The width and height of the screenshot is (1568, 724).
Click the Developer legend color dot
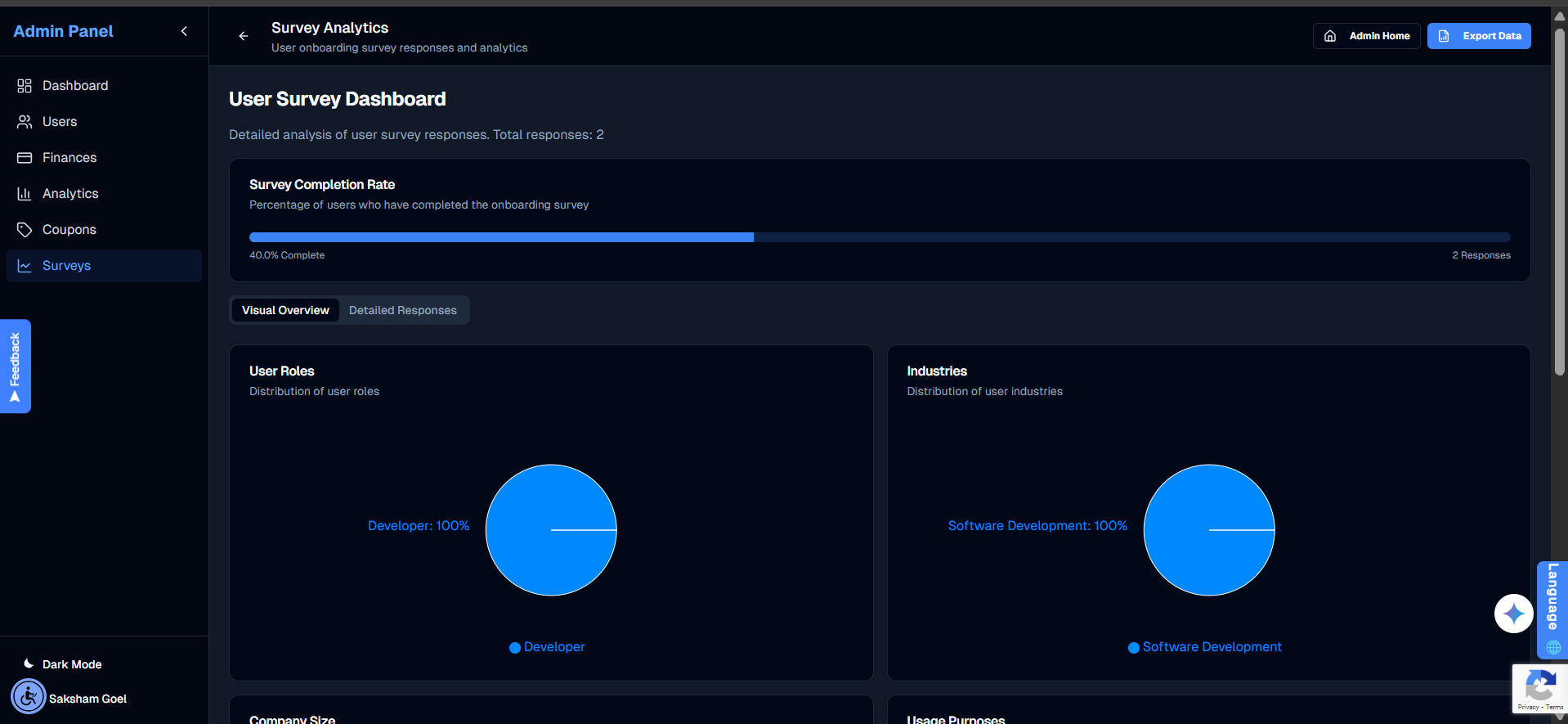(x=515, y=648)
